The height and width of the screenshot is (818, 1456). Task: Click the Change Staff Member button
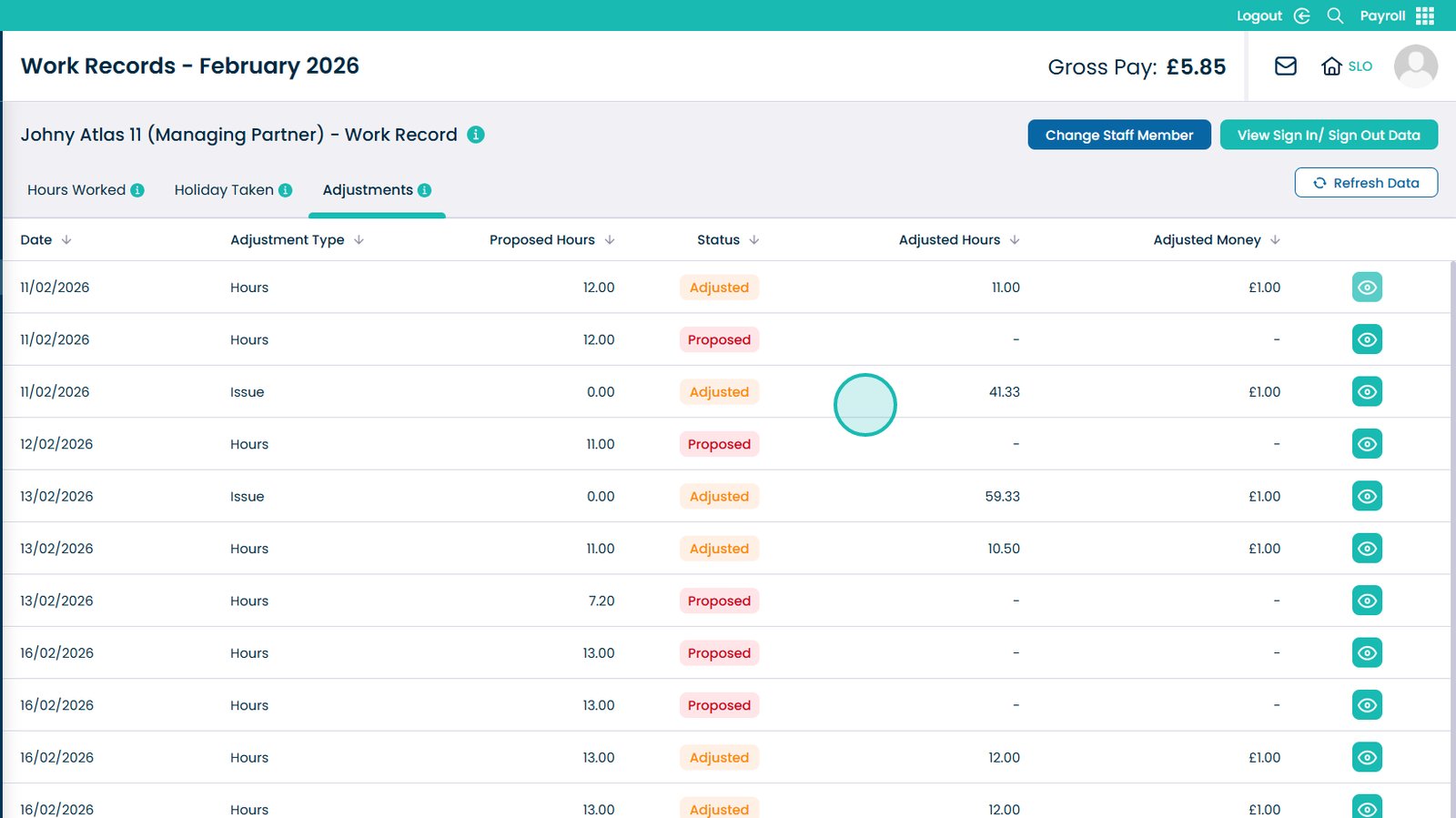tap(1119, 135)
